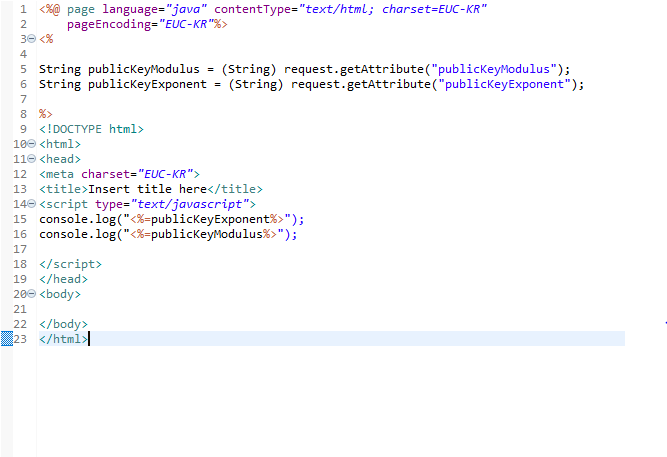Click the <html> opening tag text
The image size is (667, 457).
click(x=60, y=144)
